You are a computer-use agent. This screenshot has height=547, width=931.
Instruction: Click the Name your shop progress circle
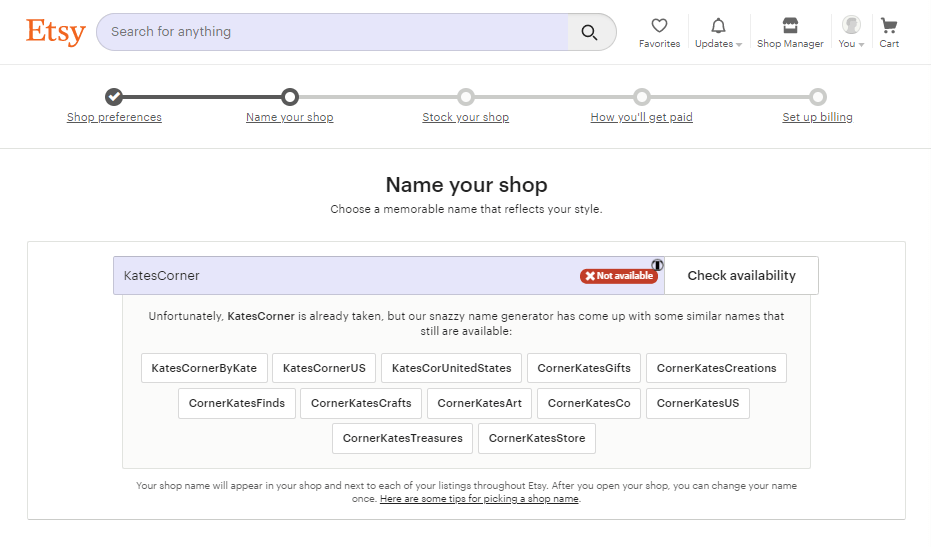290,96
